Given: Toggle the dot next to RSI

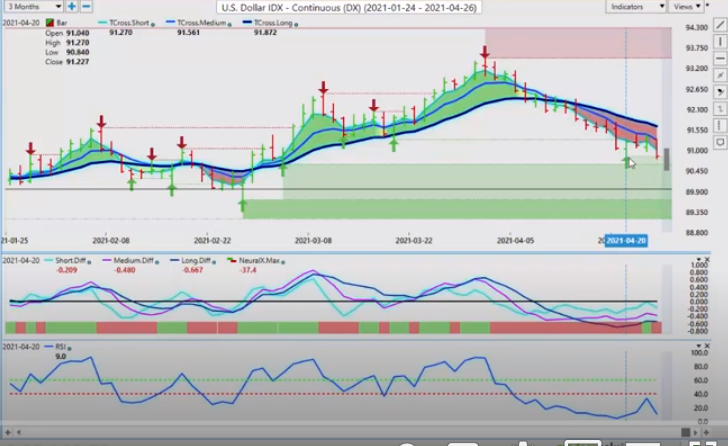Looking at the screenshot, I should pyautogui.click(x=69, y=348).
